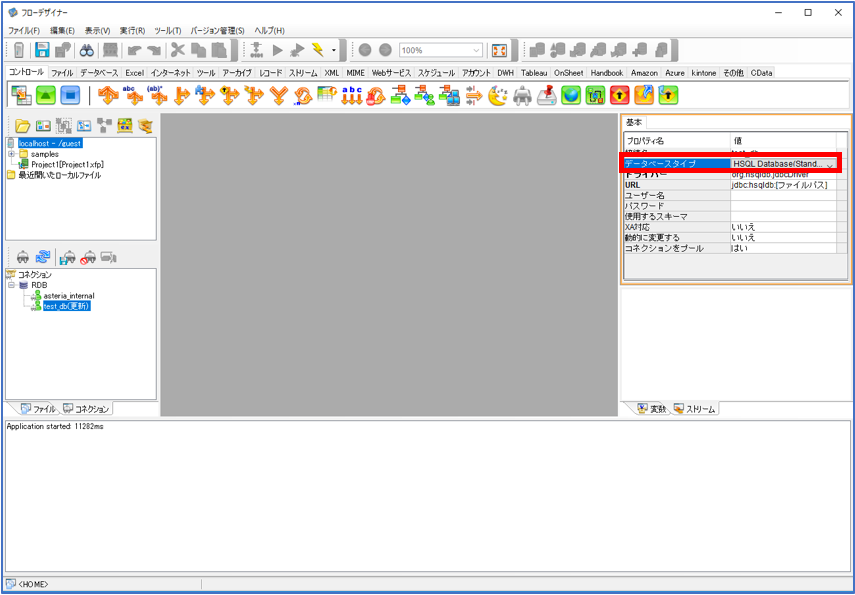Switch to the CData component tab
This screenshot has width=855, height=595.
[x=761, y=73]
